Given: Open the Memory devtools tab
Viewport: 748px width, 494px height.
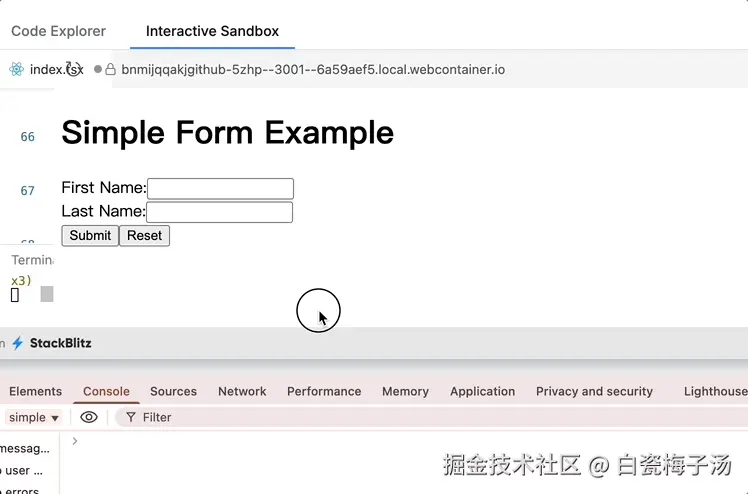Looking at the screenshot, I should pyautogui.click(x=405, y=391).
